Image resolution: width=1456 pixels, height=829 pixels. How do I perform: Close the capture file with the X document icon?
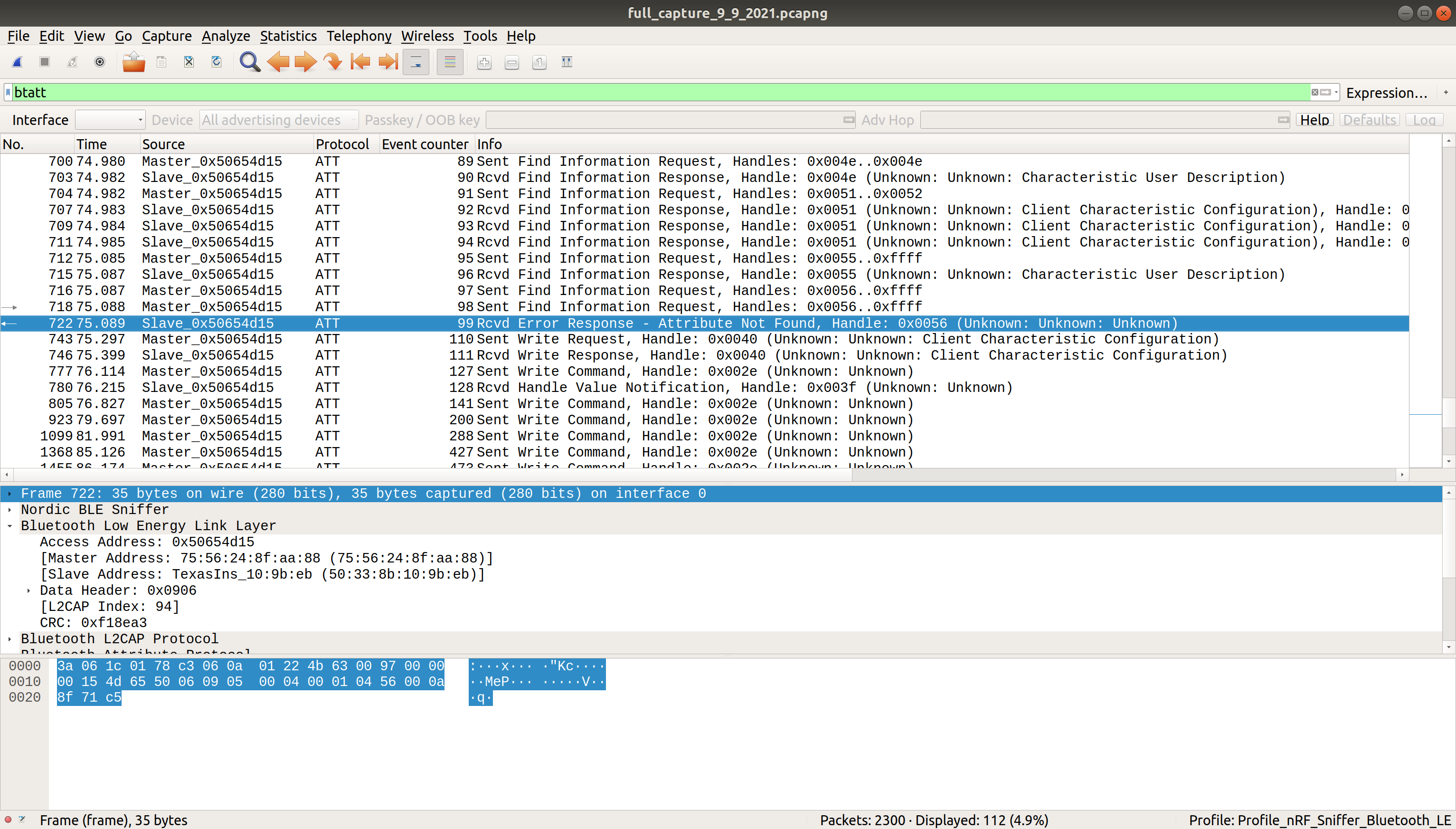(x=189, y=62)
